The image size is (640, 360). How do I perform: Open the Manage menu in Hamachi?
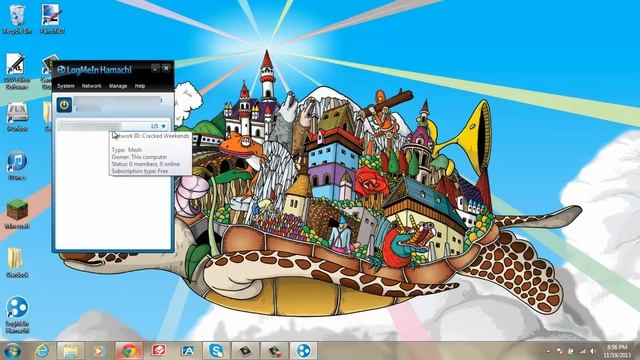coord(118,86)
